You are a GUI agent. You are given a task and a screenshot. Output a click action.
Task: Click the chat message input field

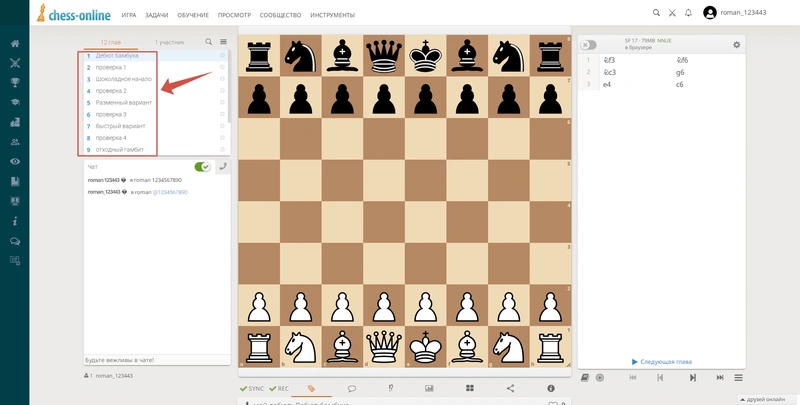(157, 360)
